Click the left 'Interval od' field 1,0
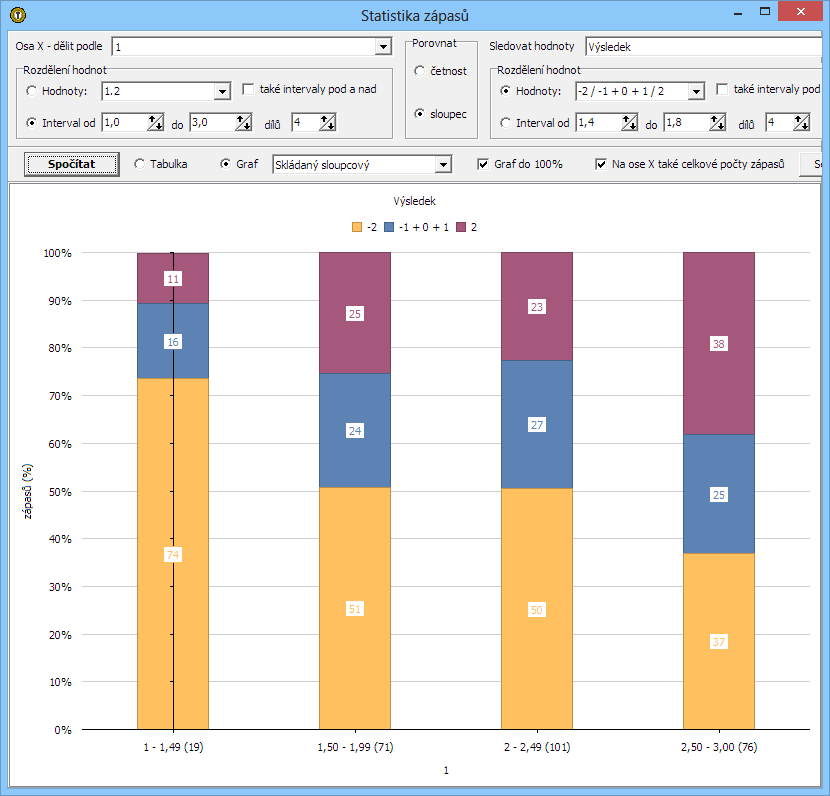 coord(125,122)
